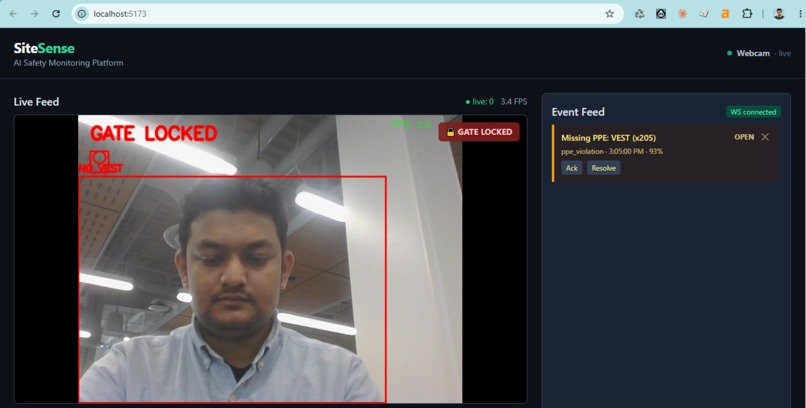
Task: Click the 3.4 FPS readout
Action: click(x=514, y=102)
